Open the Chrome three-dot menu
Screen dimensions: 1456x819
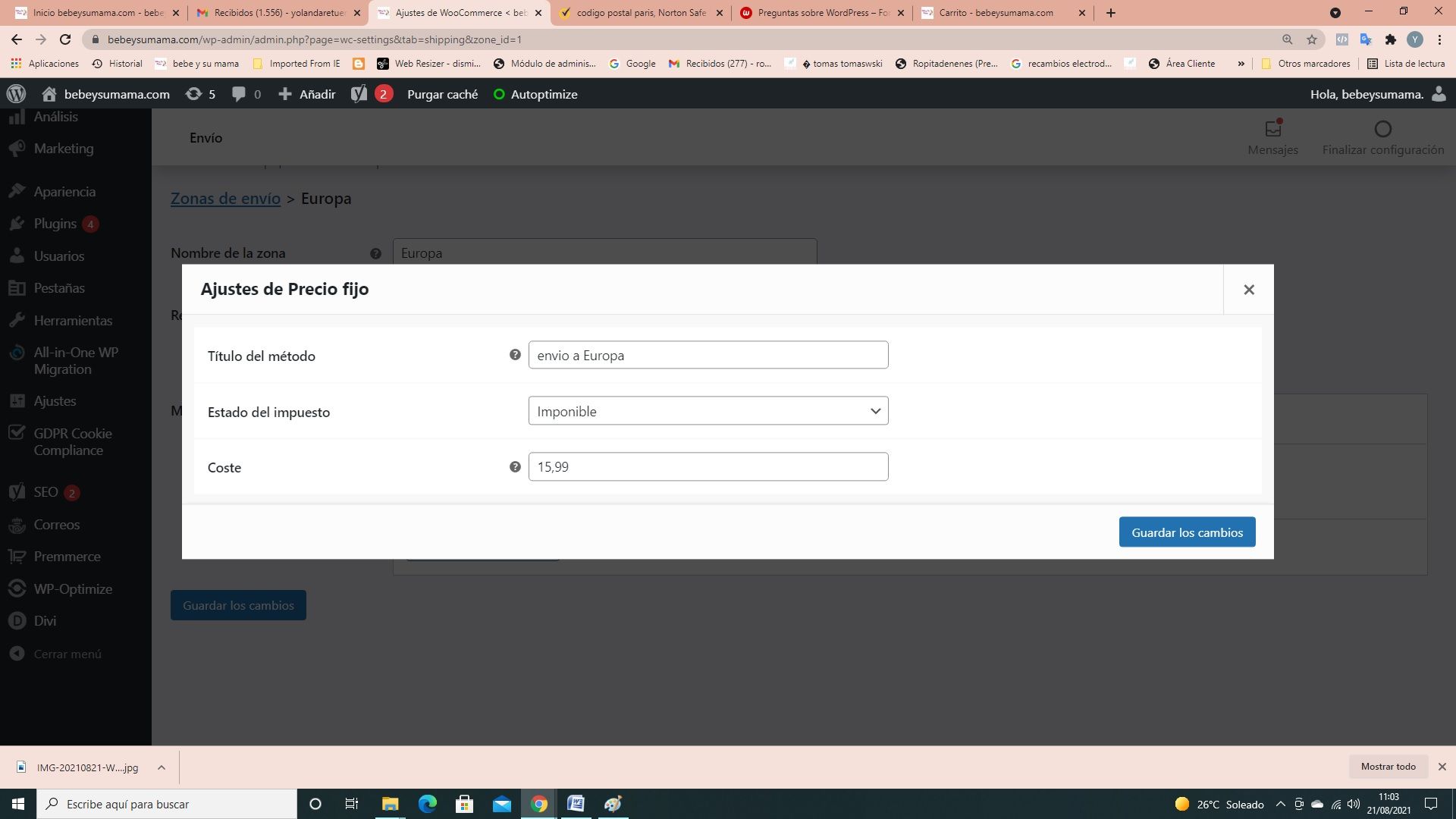(x=1439, y=39)
